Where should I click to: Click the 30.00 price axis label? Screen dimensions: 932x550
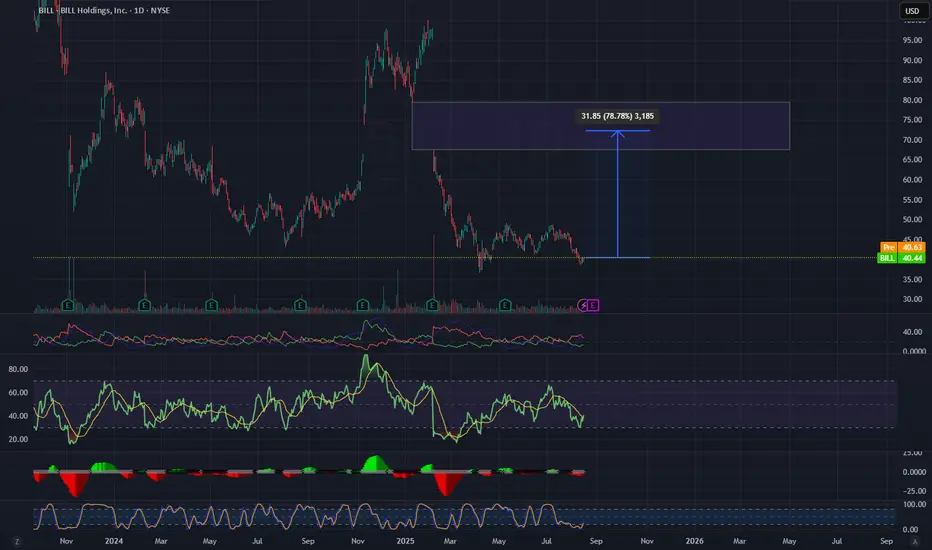coord(912,299)
